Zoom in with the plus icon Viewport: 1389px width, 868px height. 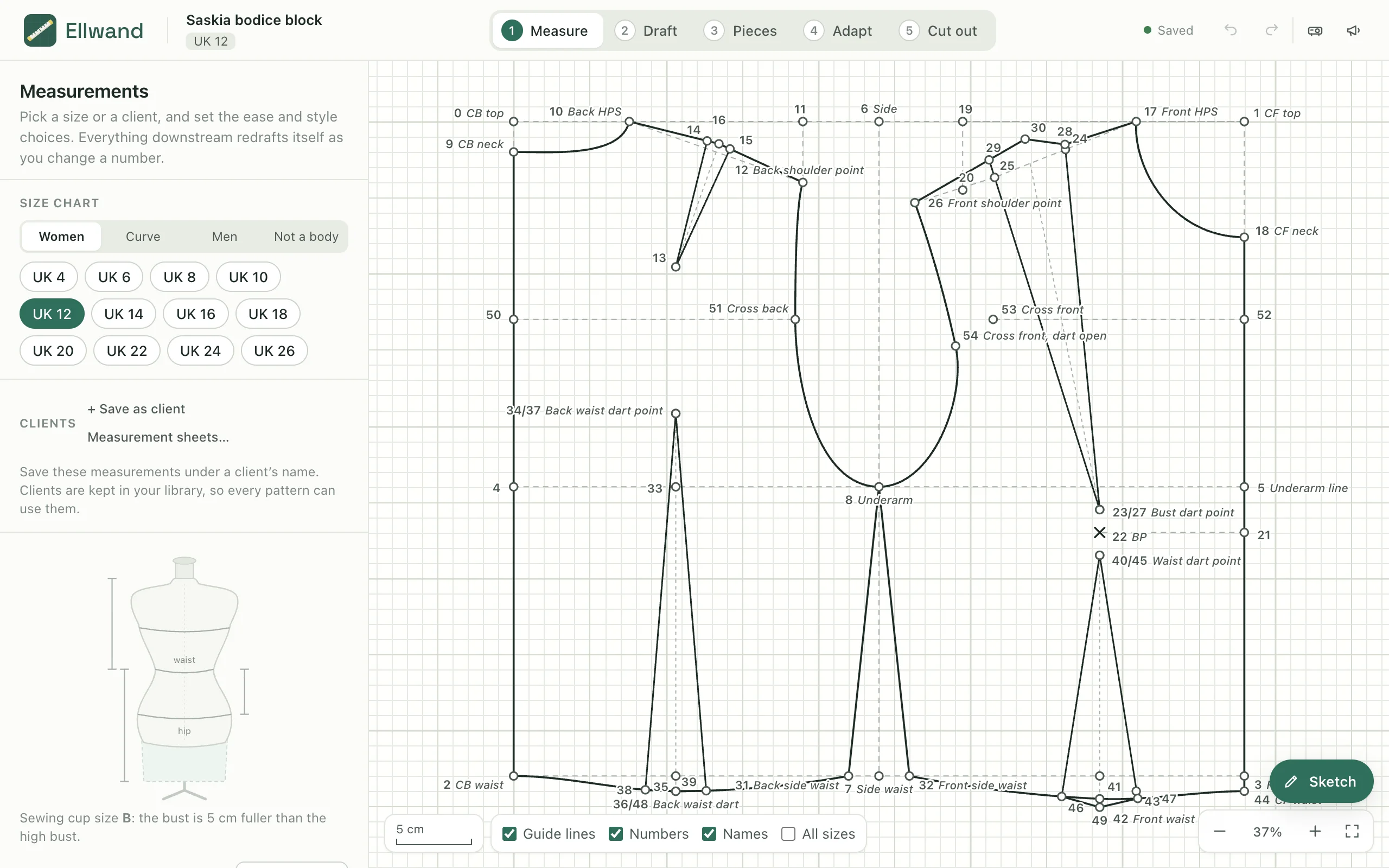click(1315, 831)
